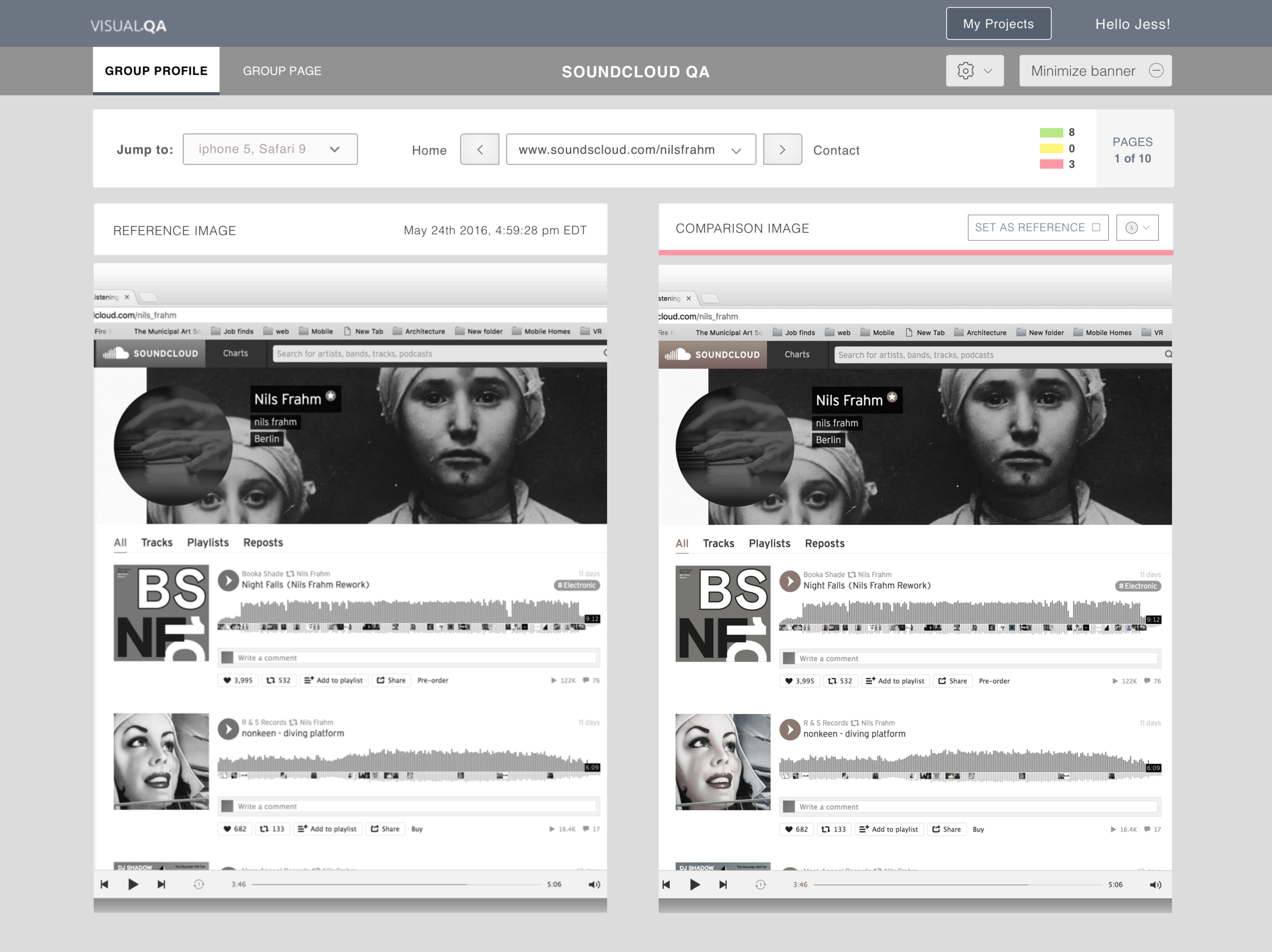This screenshot has width=1272, height=952.
Task: Go to the next page arrow
Action: coord(783,150)
